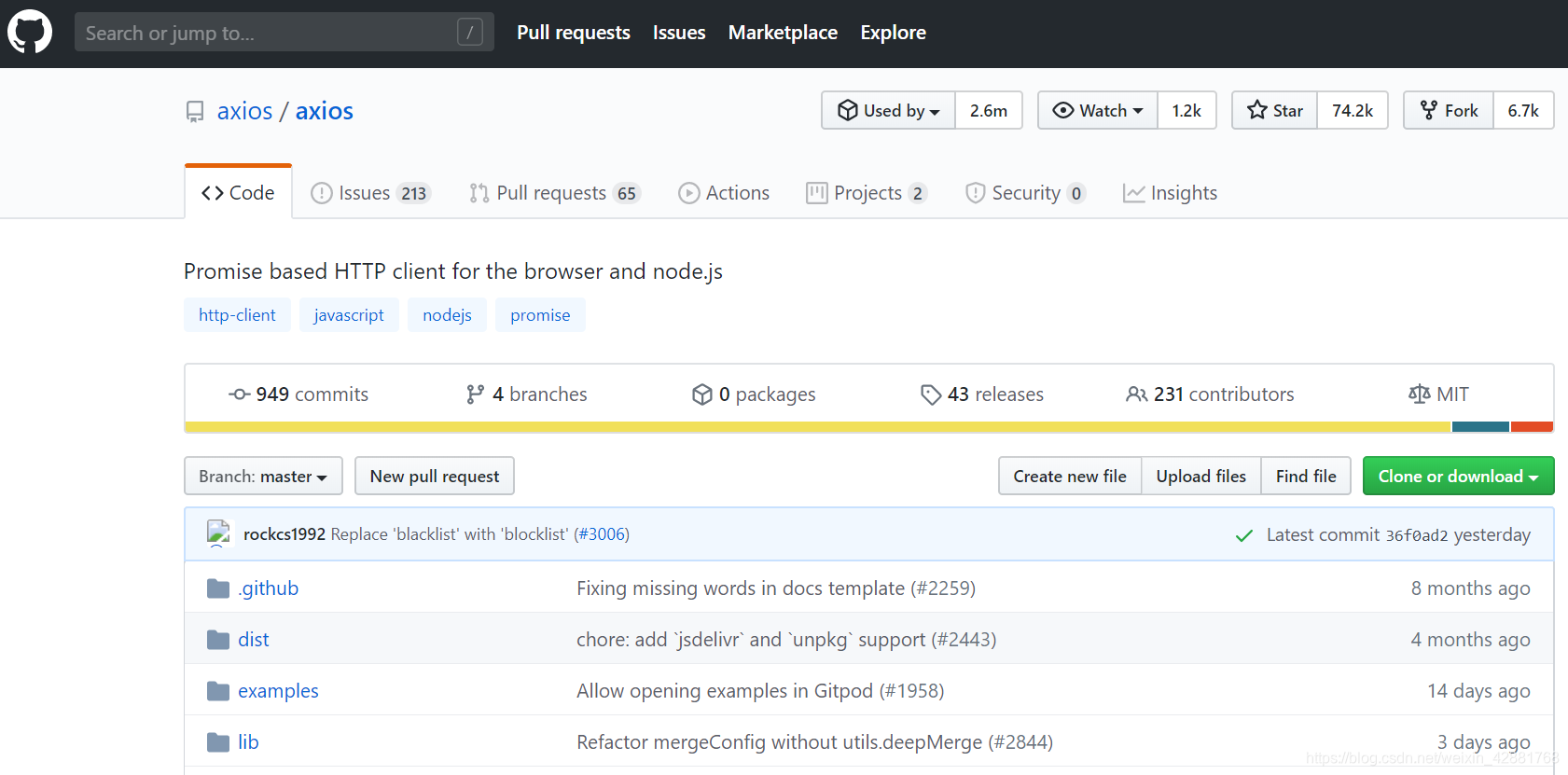This screenshot has width=1568, height=775.
Task: Switch to the Actions tab
Action: click(724, 193)
